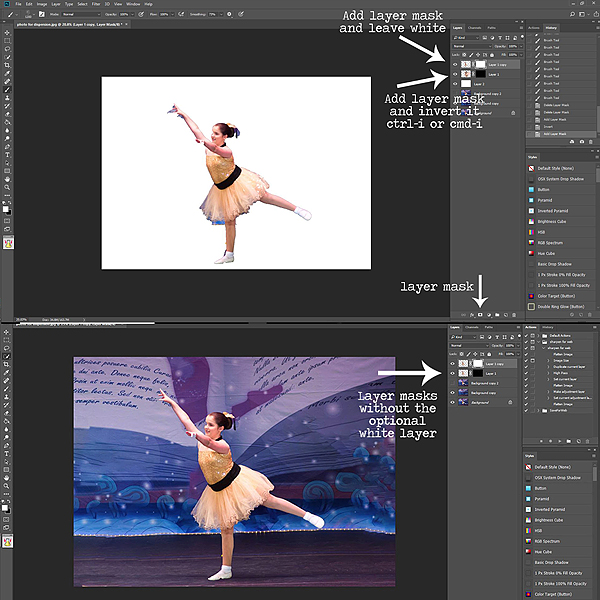Hide Layer 1 copy in the bottom Layers panel
The image size is (600, 600).
point(452,364)
